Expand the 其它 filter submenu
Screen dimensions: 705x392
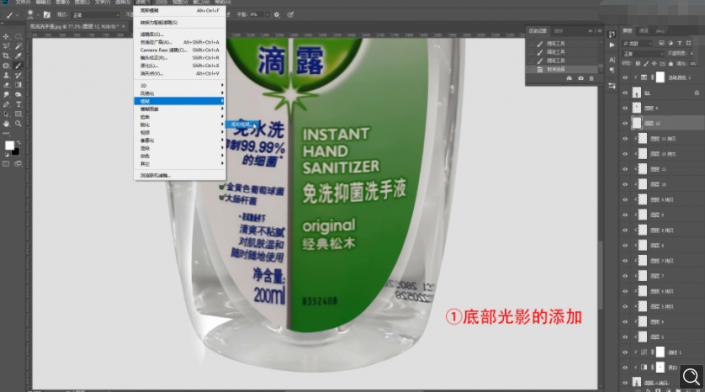point(180,164)
